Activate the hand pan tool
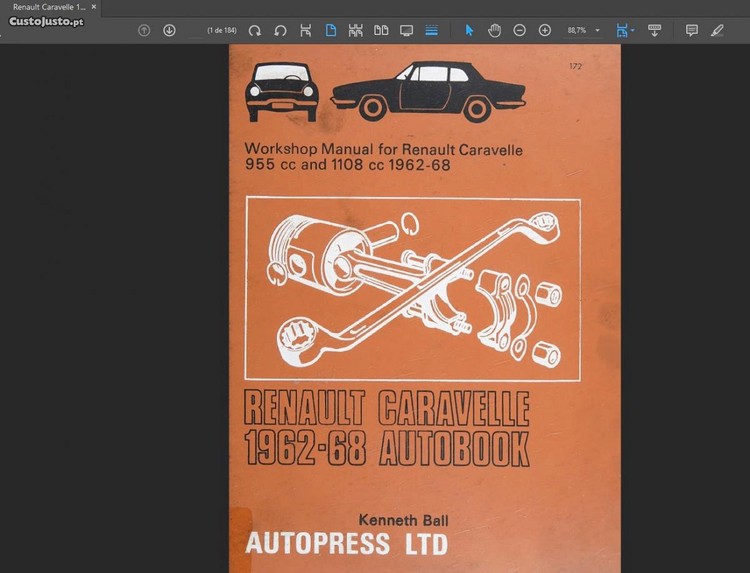The image size is (750, 573). click(x=494, y=30)
